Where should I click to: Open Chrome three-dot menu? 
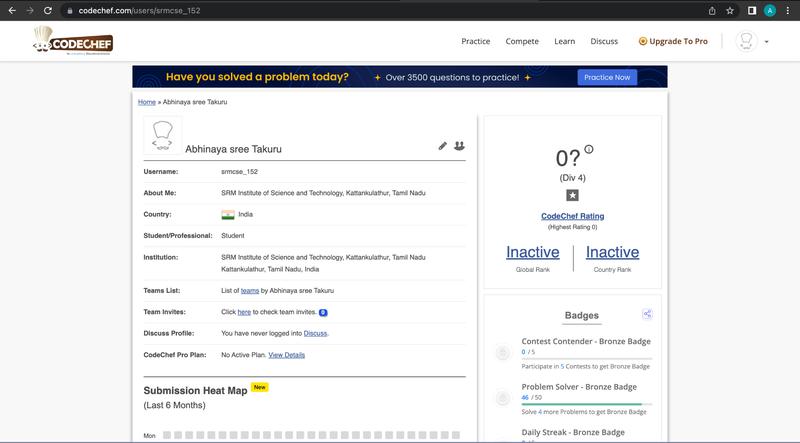pos(788,10)
